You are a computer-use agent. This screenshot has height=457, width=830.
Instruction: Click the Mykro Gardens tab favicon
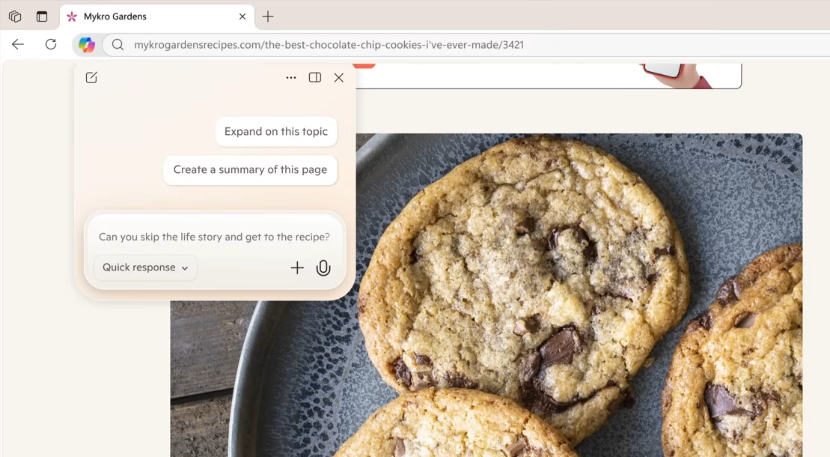coord(72,17)
